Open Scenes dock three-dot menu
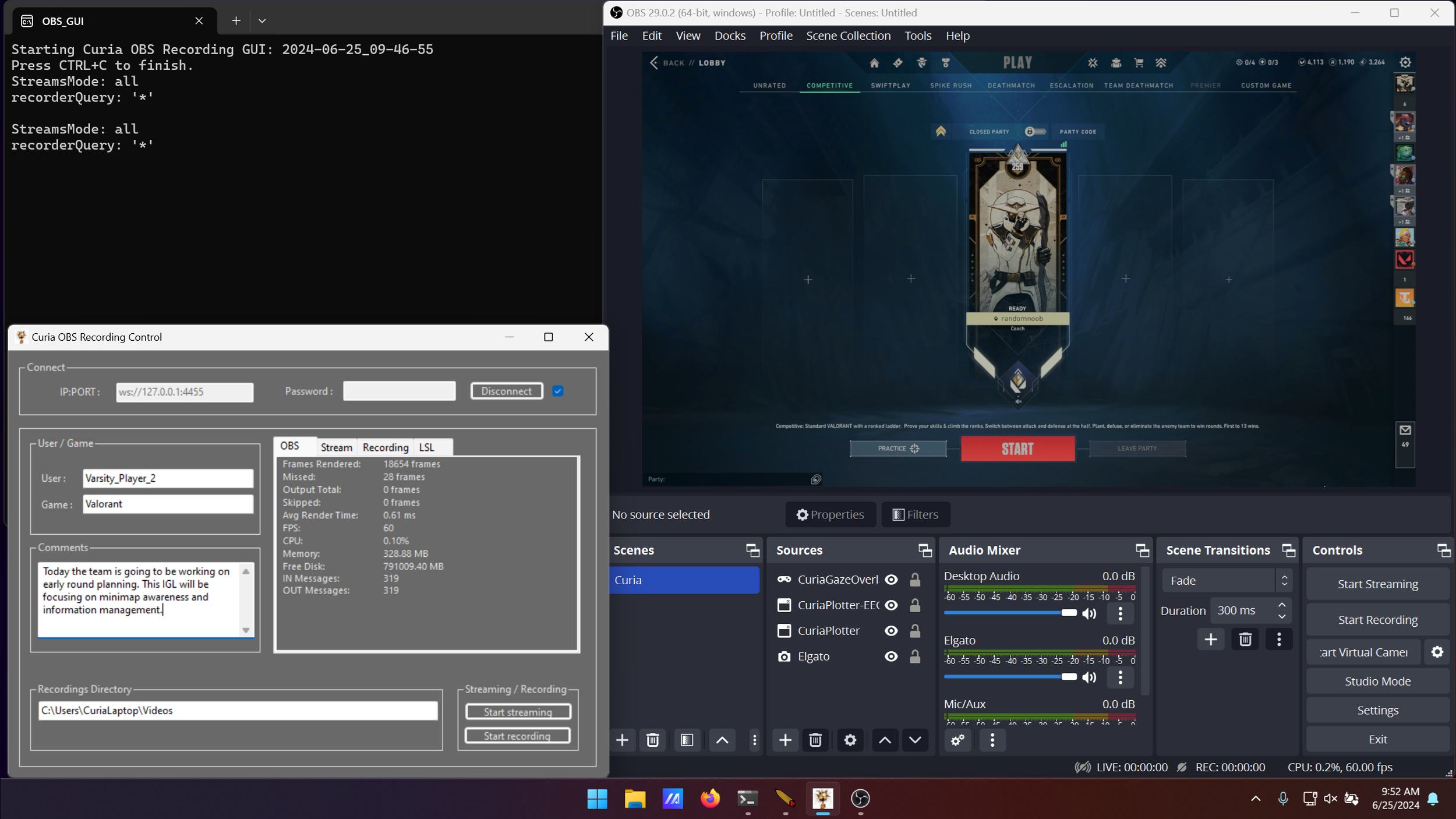Image resolution: width=1456 pixels, height=819 pixels. point(754,740)
